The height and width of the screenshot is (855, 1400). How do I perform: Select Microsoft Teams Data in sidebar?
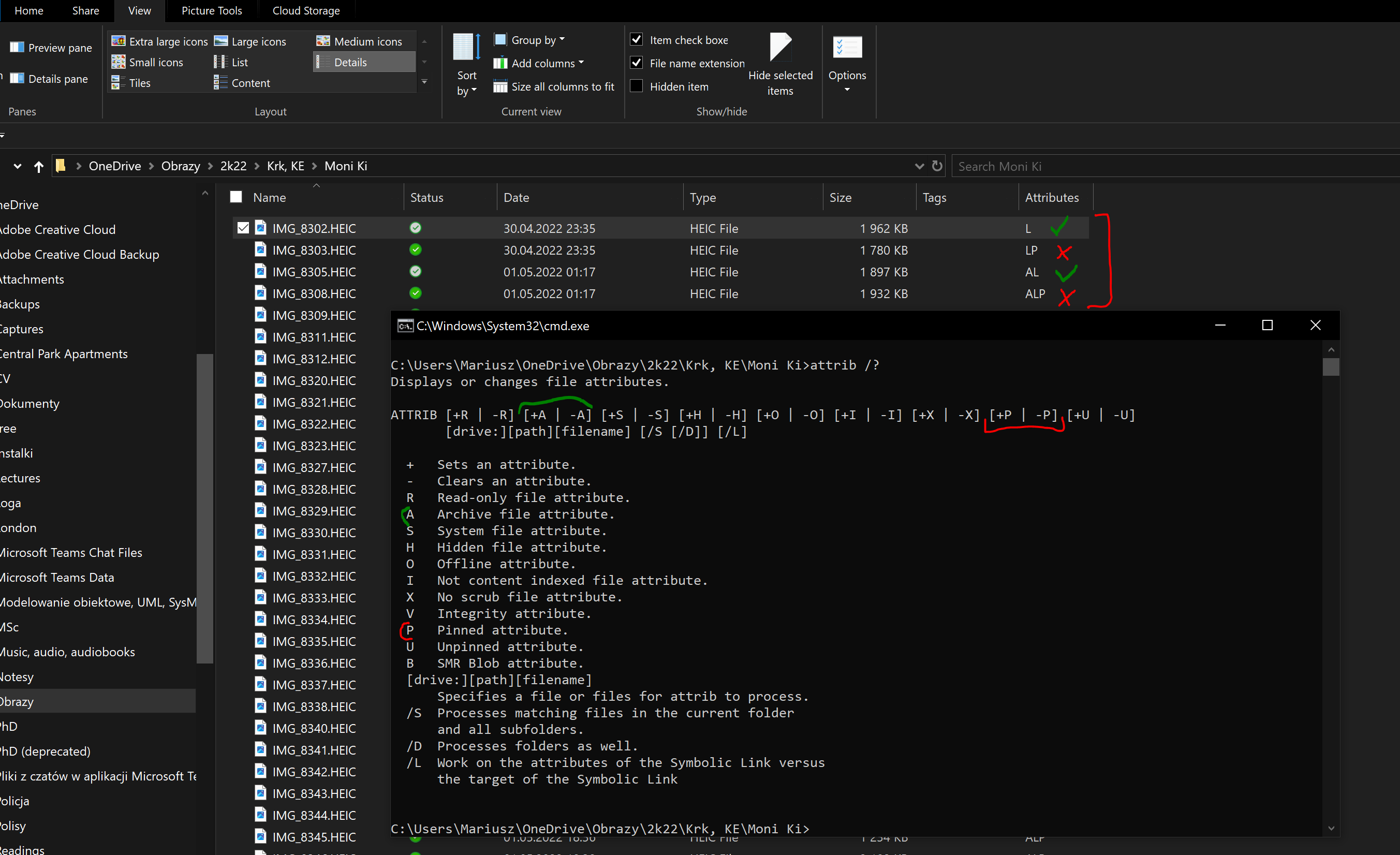[x=57, y=577]
